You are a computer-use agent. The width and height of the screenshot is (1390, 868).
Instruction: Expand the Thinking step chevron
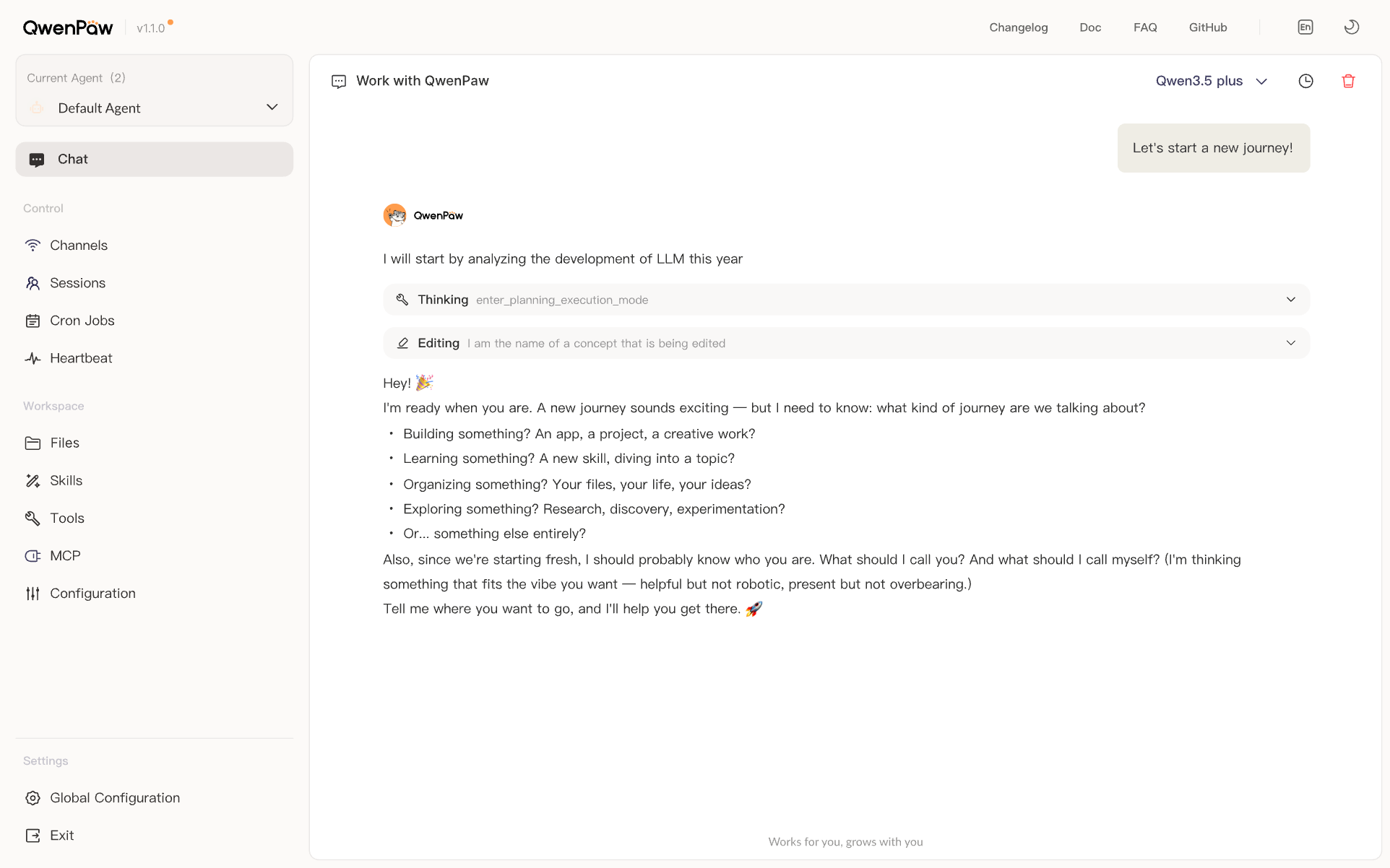click(x=1291, y=300)
